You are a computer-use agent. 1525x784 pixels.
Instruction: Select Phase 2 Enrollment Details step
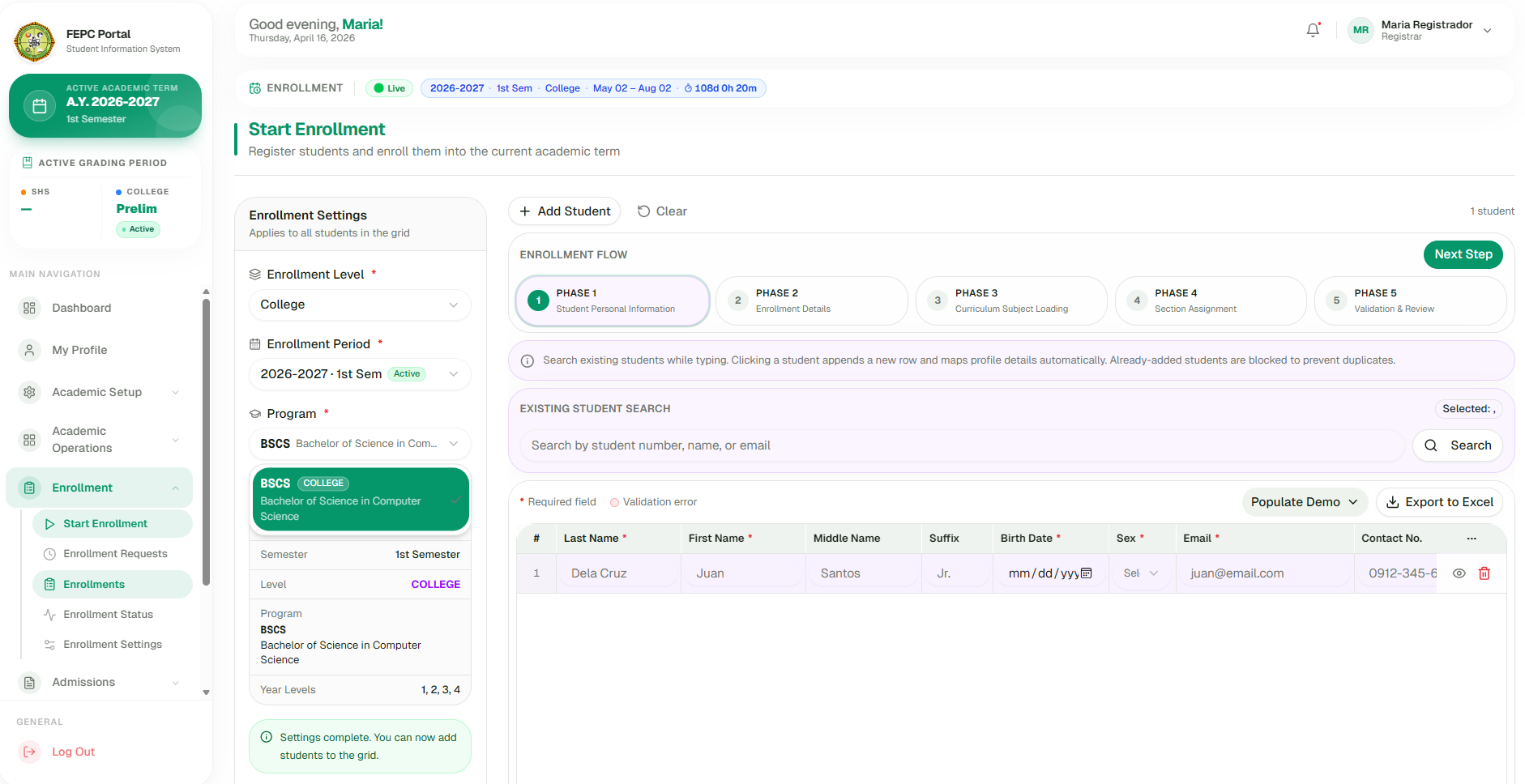coord(811,300)
